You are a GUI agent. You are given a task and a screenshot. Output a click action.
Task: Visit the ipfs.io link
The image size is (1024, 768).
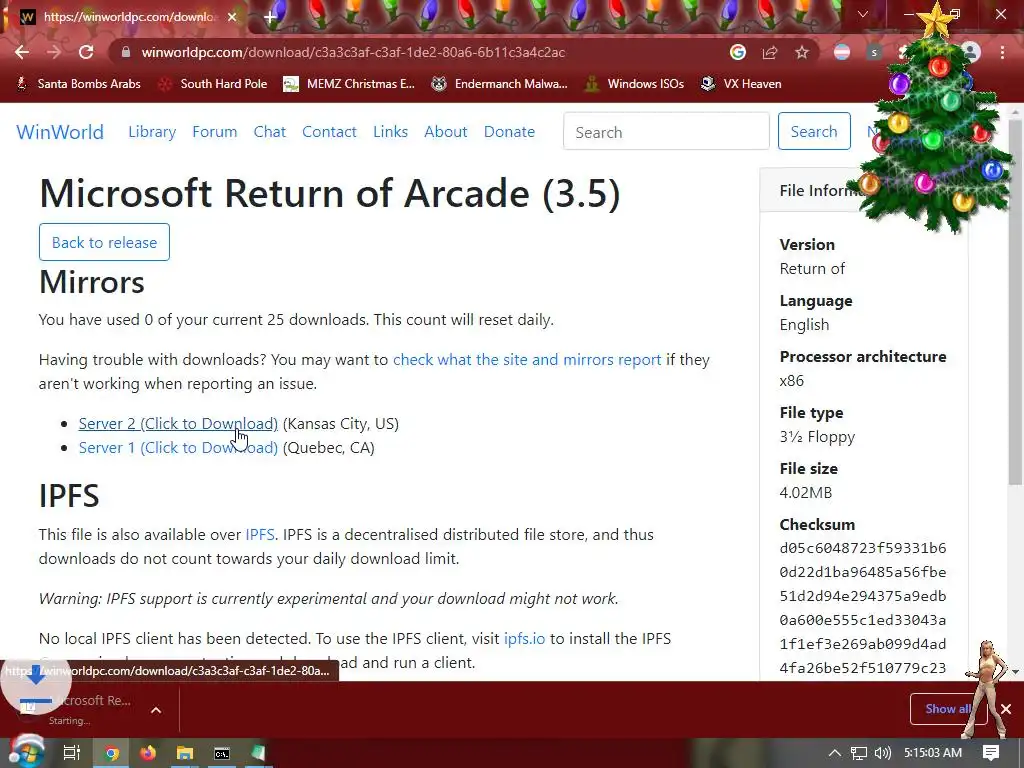524,639
